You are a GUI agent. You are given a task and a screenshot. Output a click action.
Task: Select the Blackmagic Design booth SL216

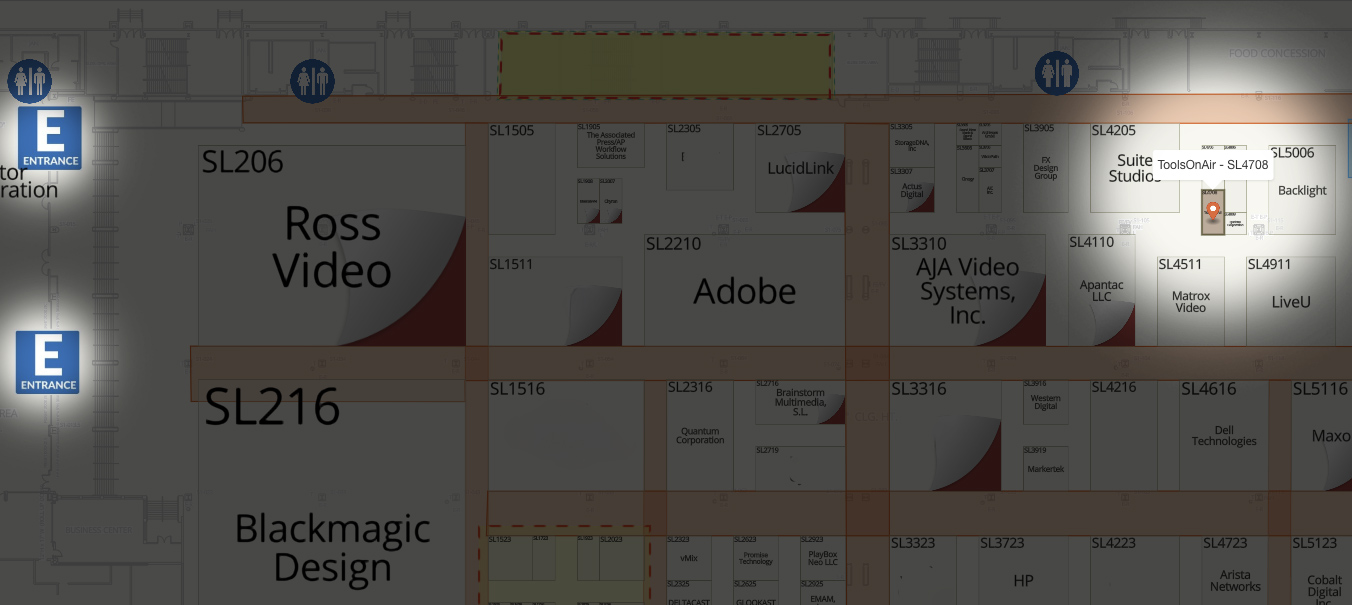[332, 492]
